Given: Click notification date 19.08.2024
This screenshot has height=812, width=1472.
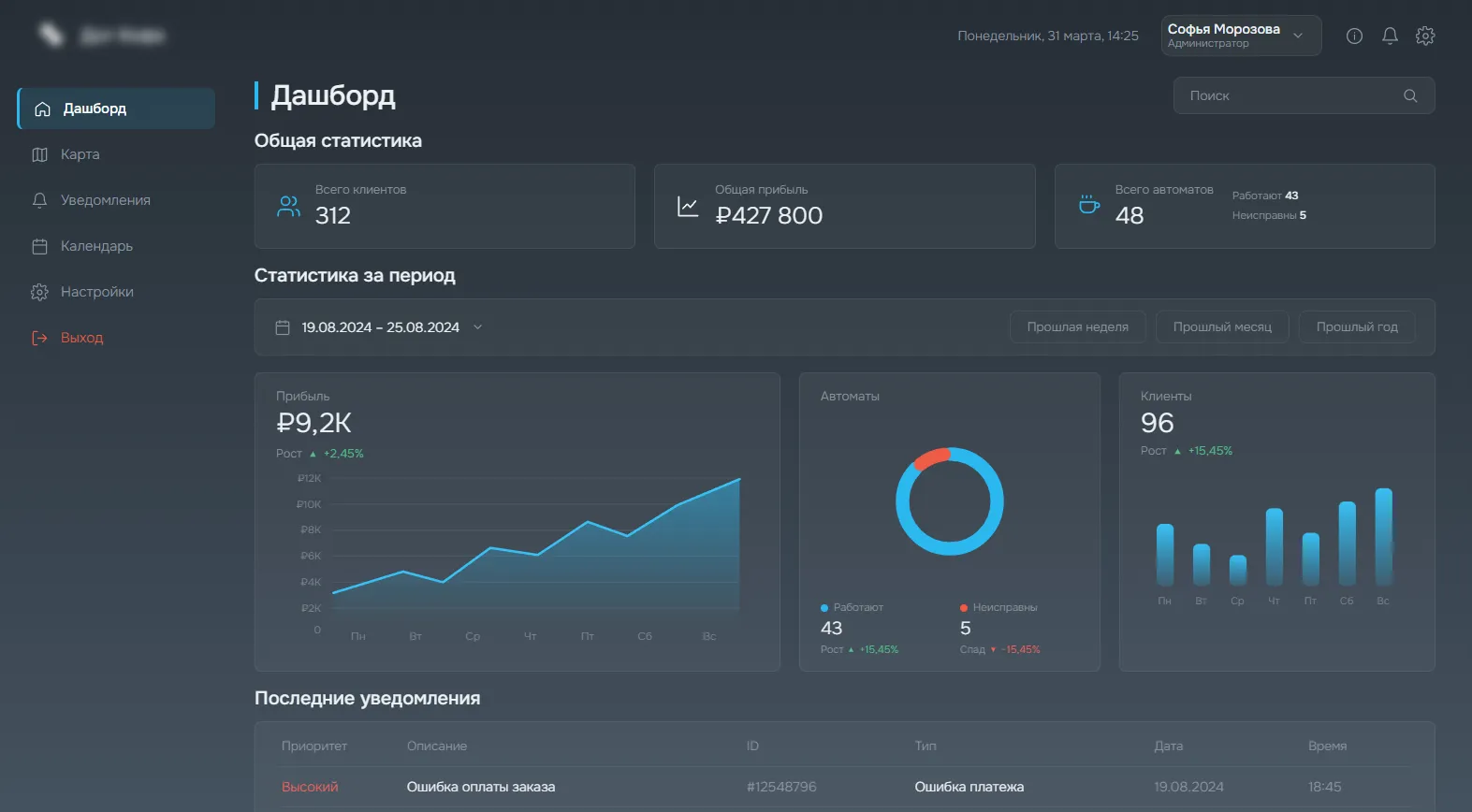Looking at the screenshot, I should [x=1188, y=787].
